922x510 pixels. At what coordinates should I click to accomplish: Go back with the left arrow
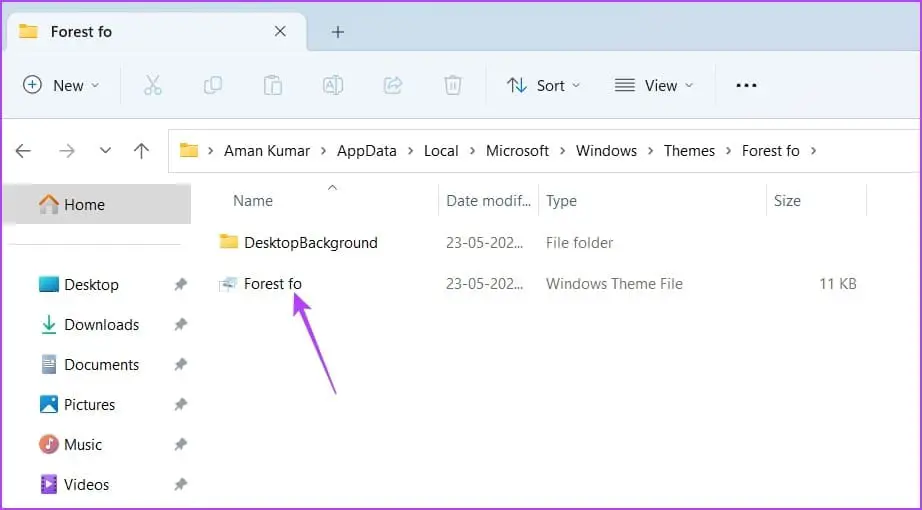pos(23,151)
